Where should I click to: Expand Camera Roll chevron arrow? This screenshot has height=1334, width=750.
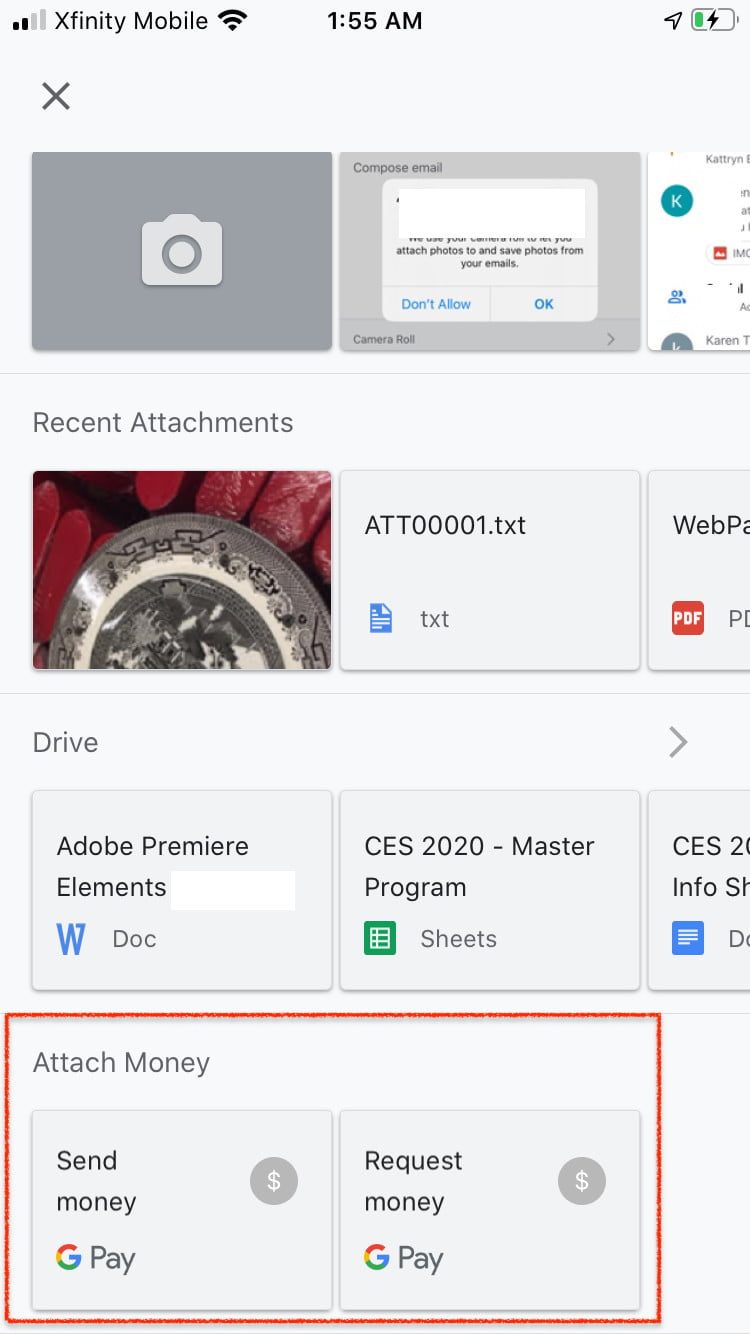[611, 340]
